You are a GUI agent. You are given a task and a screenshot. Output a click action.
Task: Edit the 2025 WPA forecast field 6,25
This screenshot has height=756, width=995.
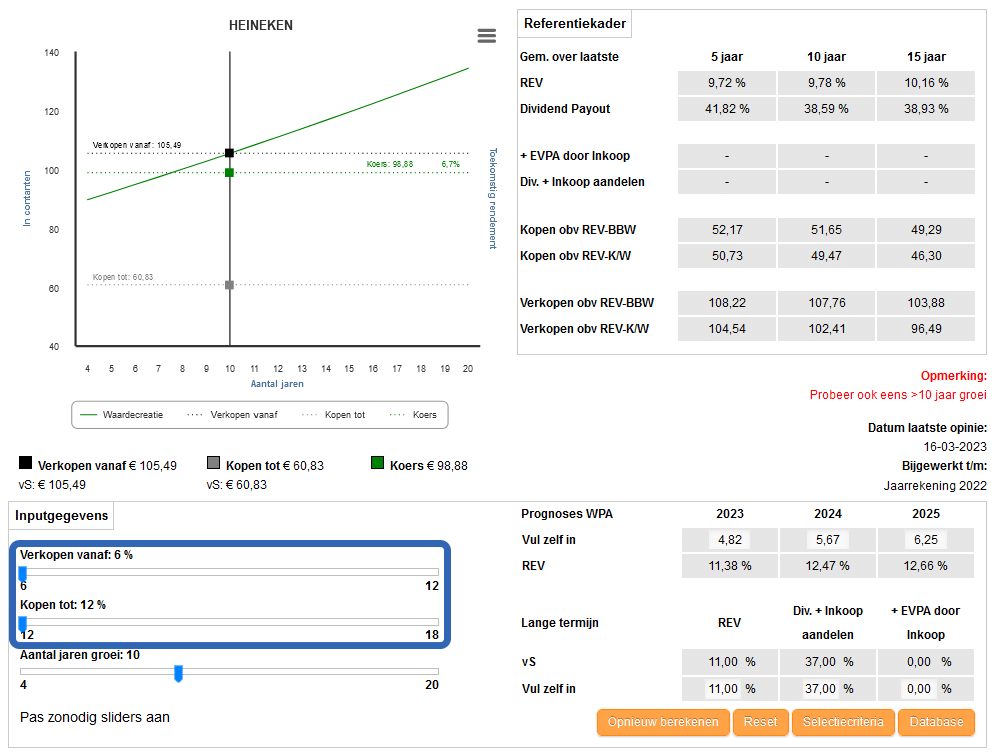tap(926, 540)
